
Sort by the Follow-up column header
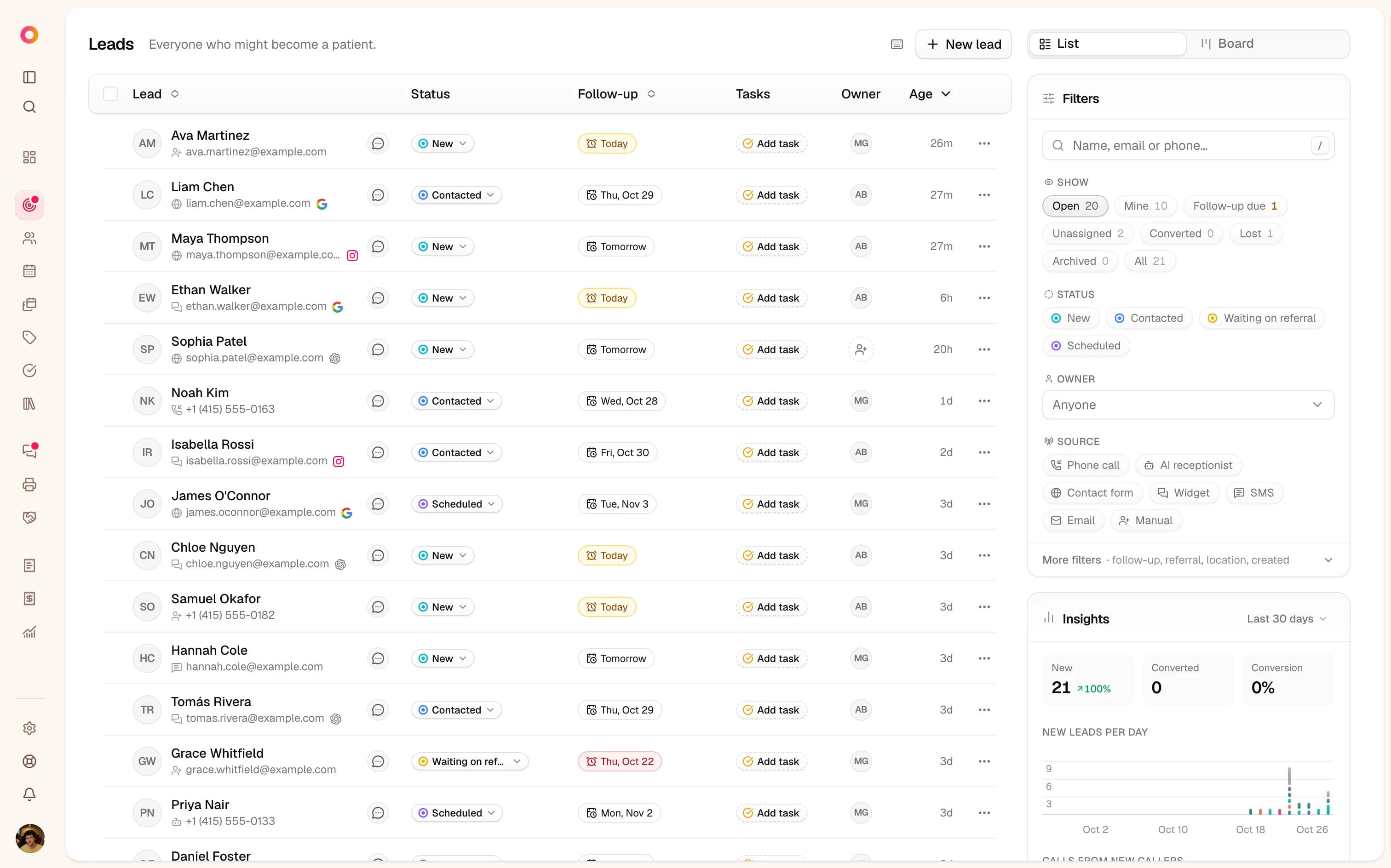[x=616, y=94]
